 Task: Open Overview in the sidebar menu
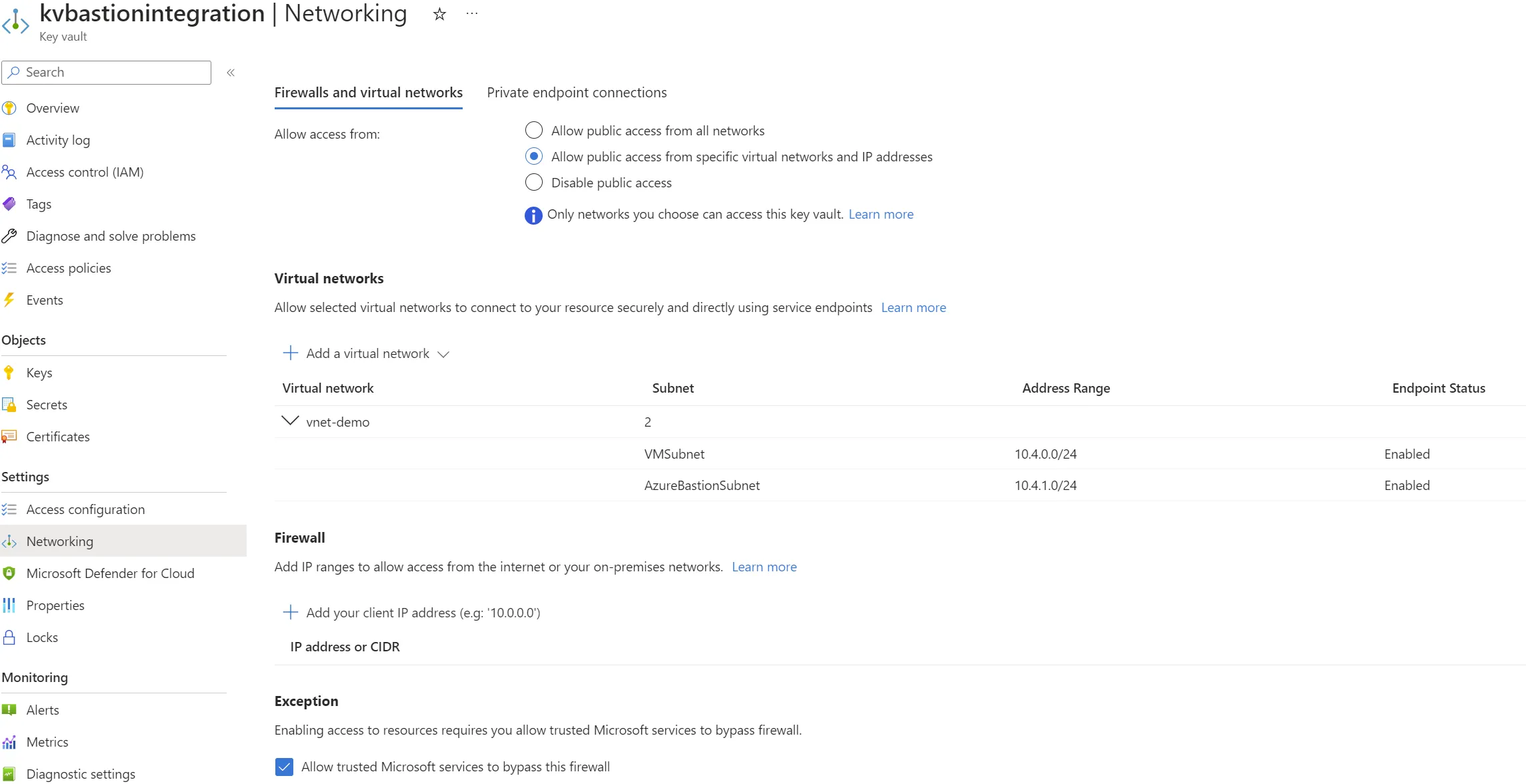(x=53, y=108)
